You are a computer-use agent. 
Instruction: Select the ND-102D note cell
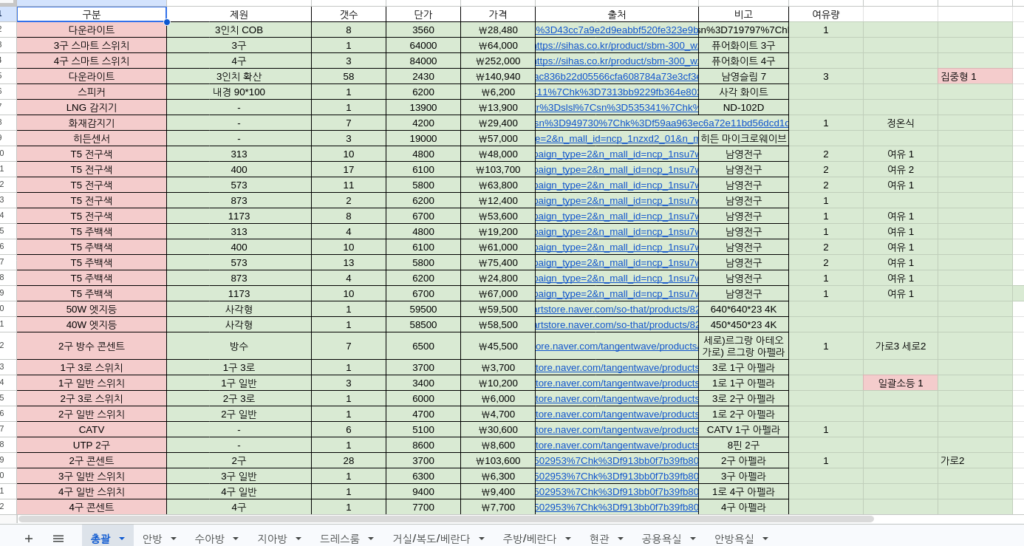[x=743, y=107]
